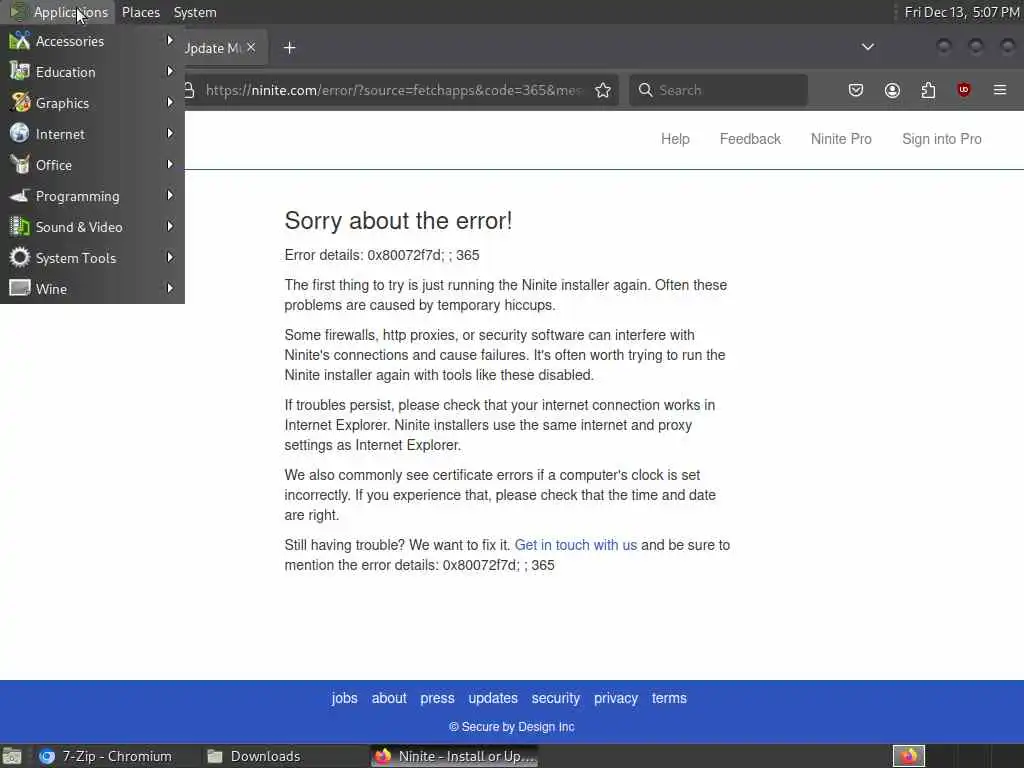The height and width of the screenshot is (768, 1024).
Task: Click the Accessories scissors icon
Action: (x=20, y=40)
